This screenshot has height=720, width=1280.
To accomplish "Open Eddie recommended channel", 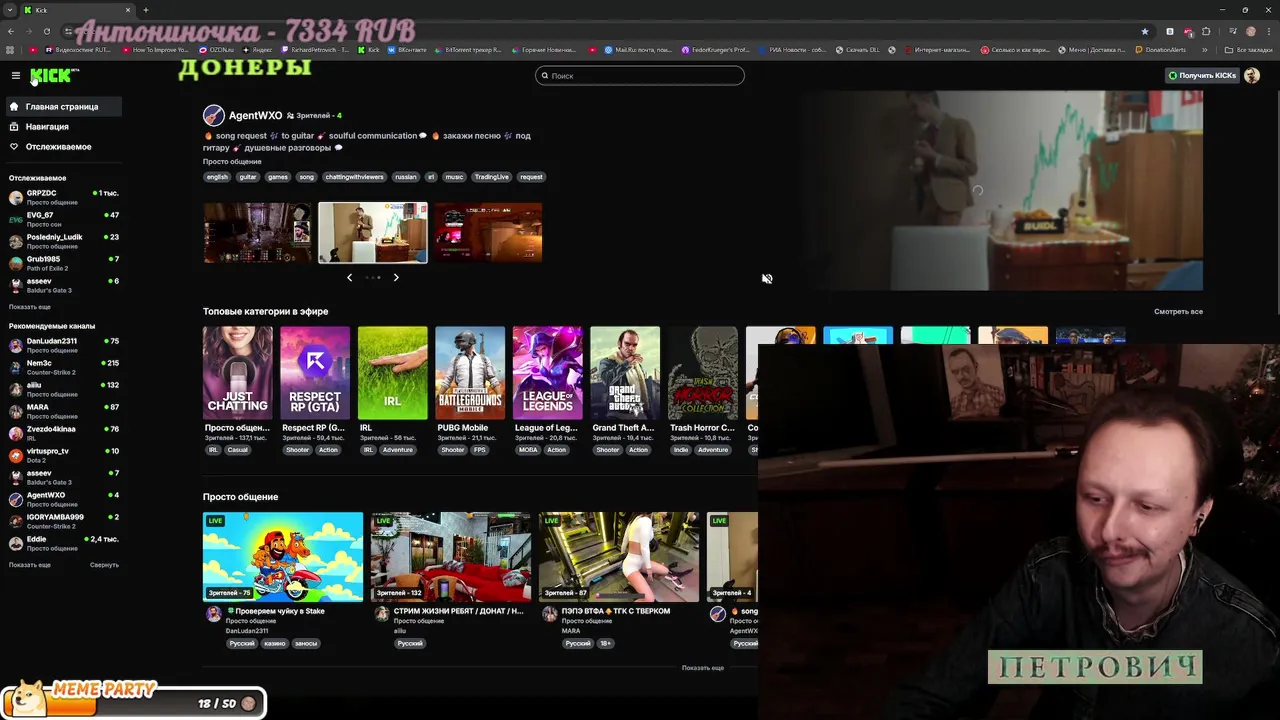I will tap(63, 543).
